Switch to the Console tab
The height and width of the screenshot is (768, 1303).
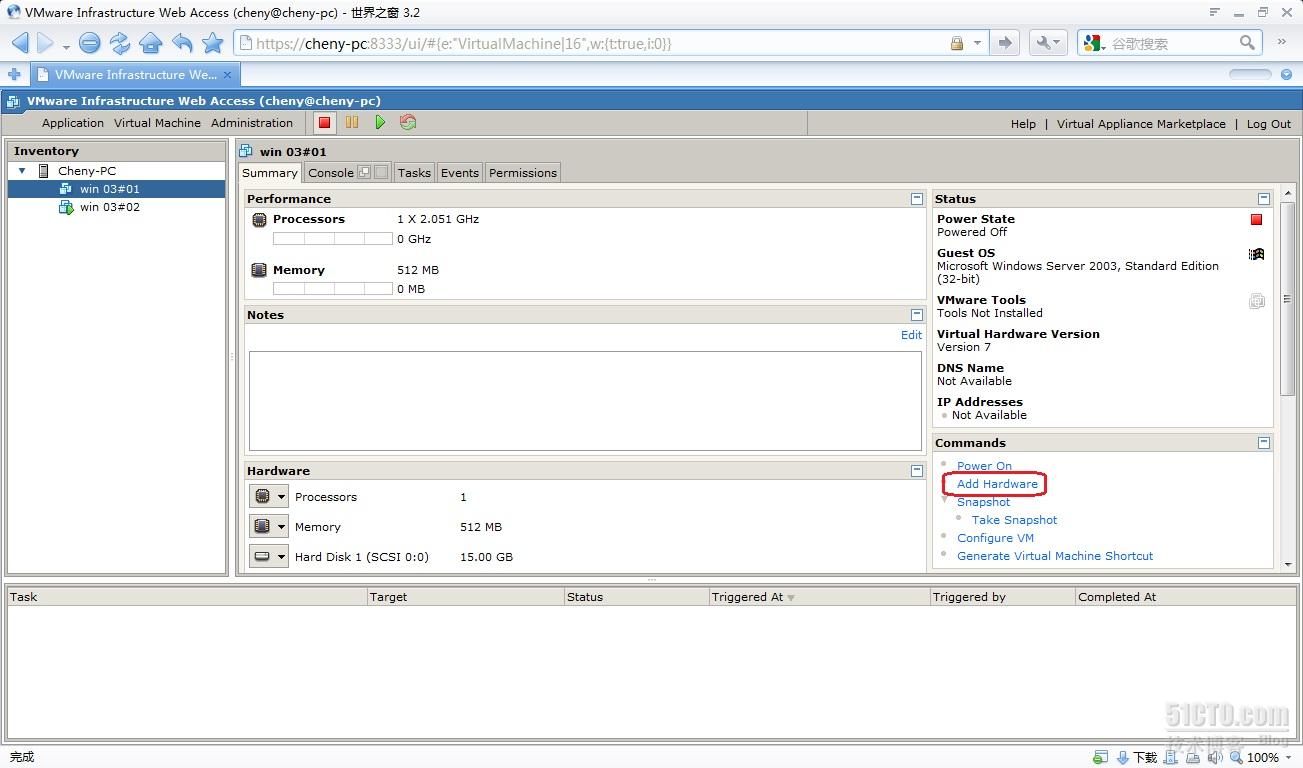[x=347, y=173]
